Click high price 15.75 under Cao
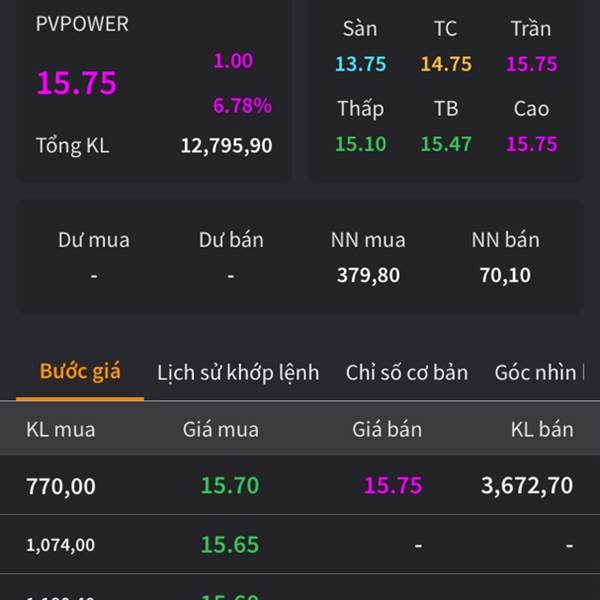Screen dimensions: 600x600 [x=532, y=144]
